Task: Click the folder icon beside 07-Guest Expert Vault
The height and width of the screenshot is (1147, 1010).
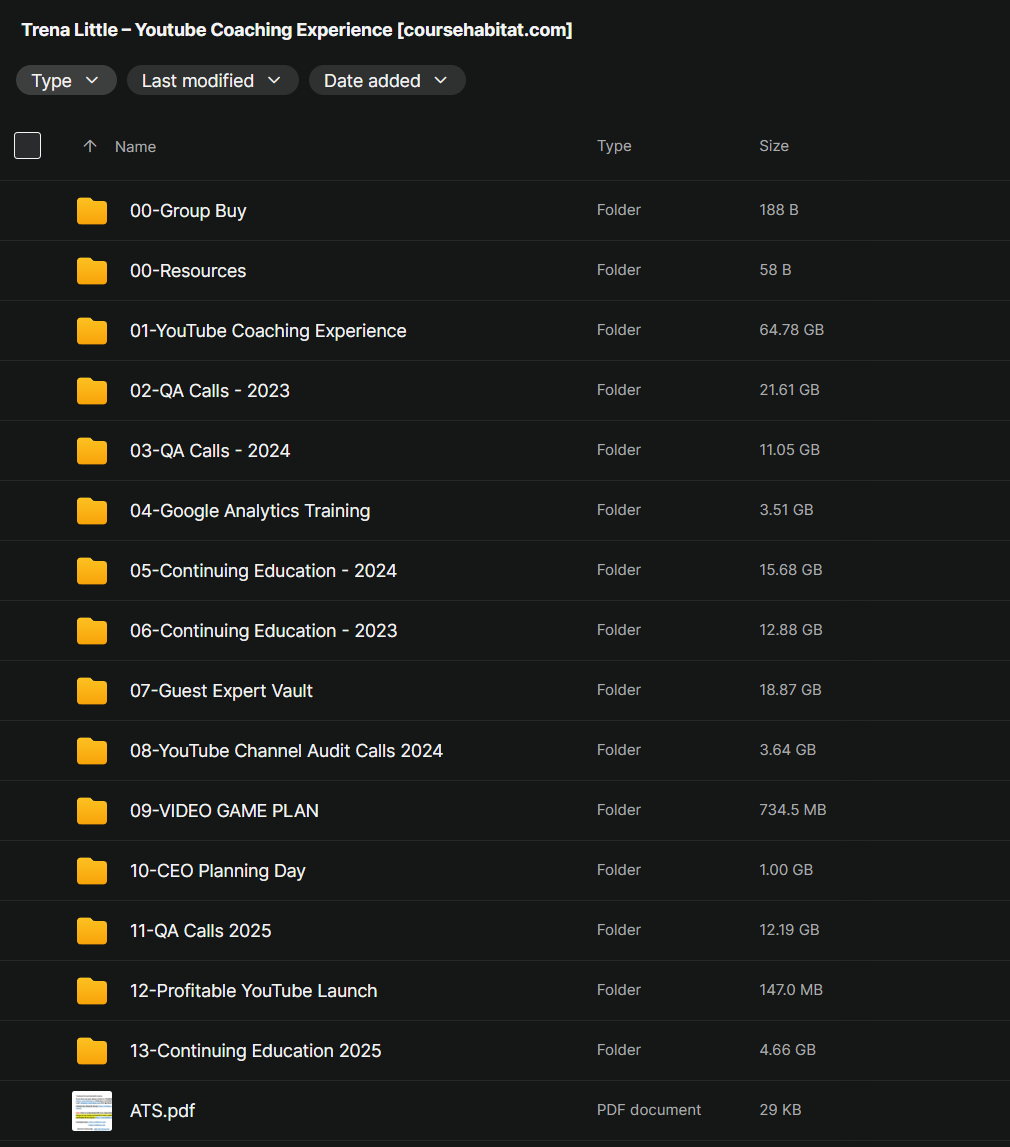Action: pyautogui.click(x=92, y=691)
